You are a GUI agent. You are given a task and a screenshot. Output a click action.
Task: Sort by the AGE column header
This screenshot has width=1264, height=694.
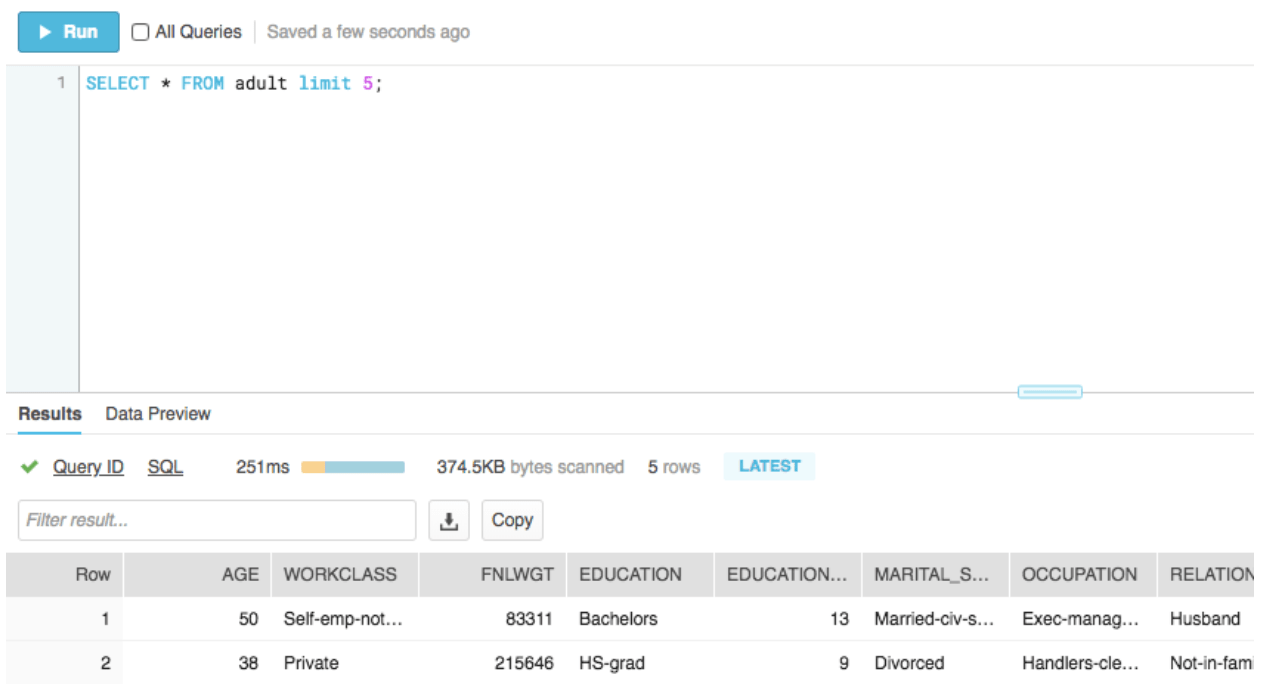click(x=198, y=575)
